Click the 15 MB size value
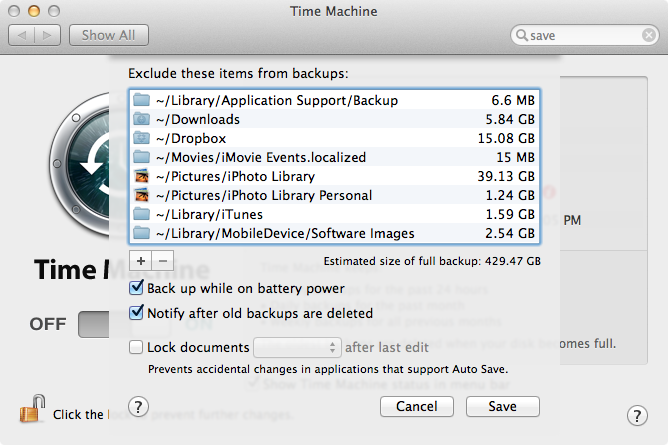 click(x=515, y=158)
